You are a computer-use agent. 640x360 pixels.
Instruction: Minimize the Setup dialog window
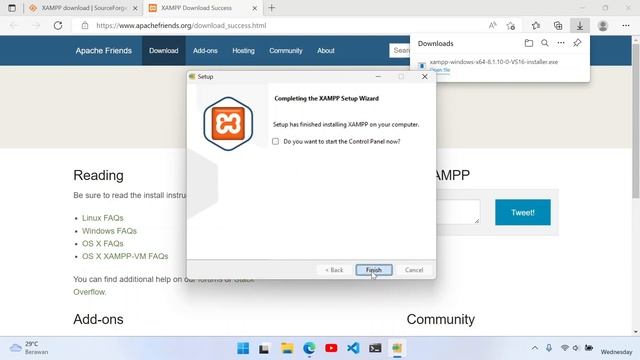(x=378, y=76)
